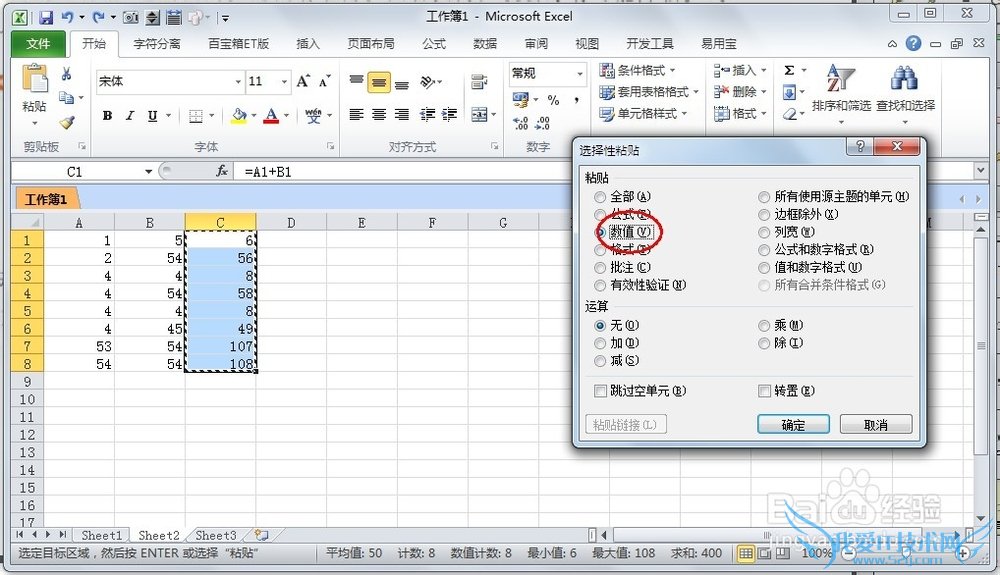
Task: Click the Fill Color bucket swatch
Action: pos(239,116)
